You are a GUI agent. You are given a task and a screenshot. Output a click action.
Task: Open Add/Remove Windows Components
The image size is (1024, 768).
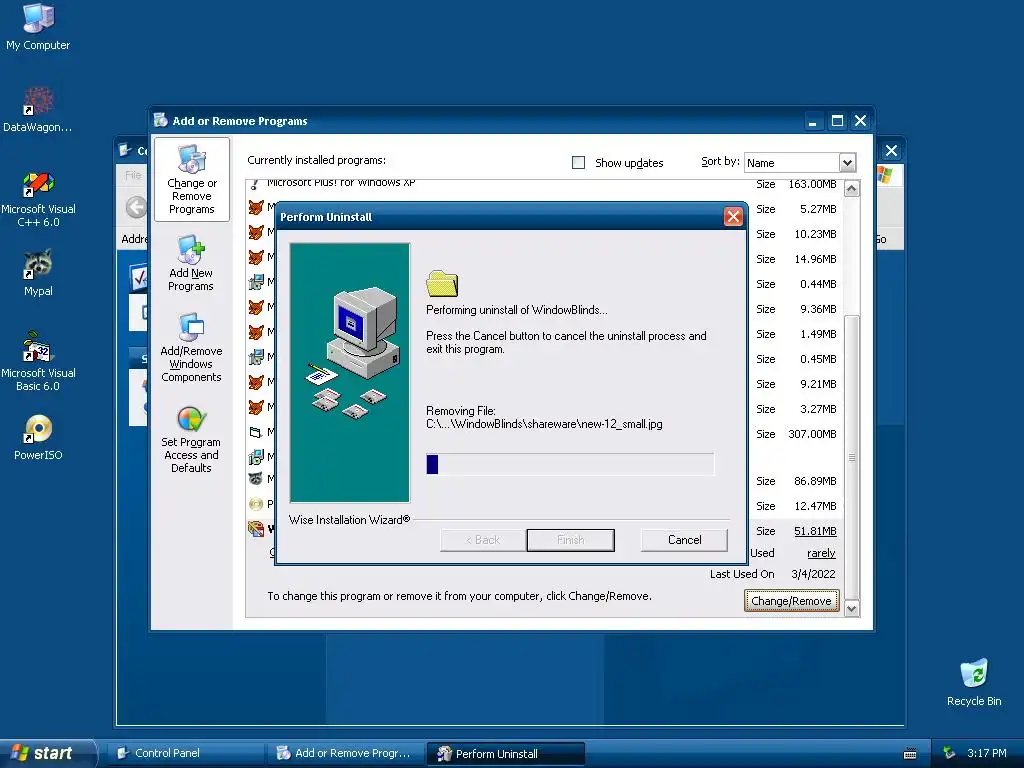(191, 347)
